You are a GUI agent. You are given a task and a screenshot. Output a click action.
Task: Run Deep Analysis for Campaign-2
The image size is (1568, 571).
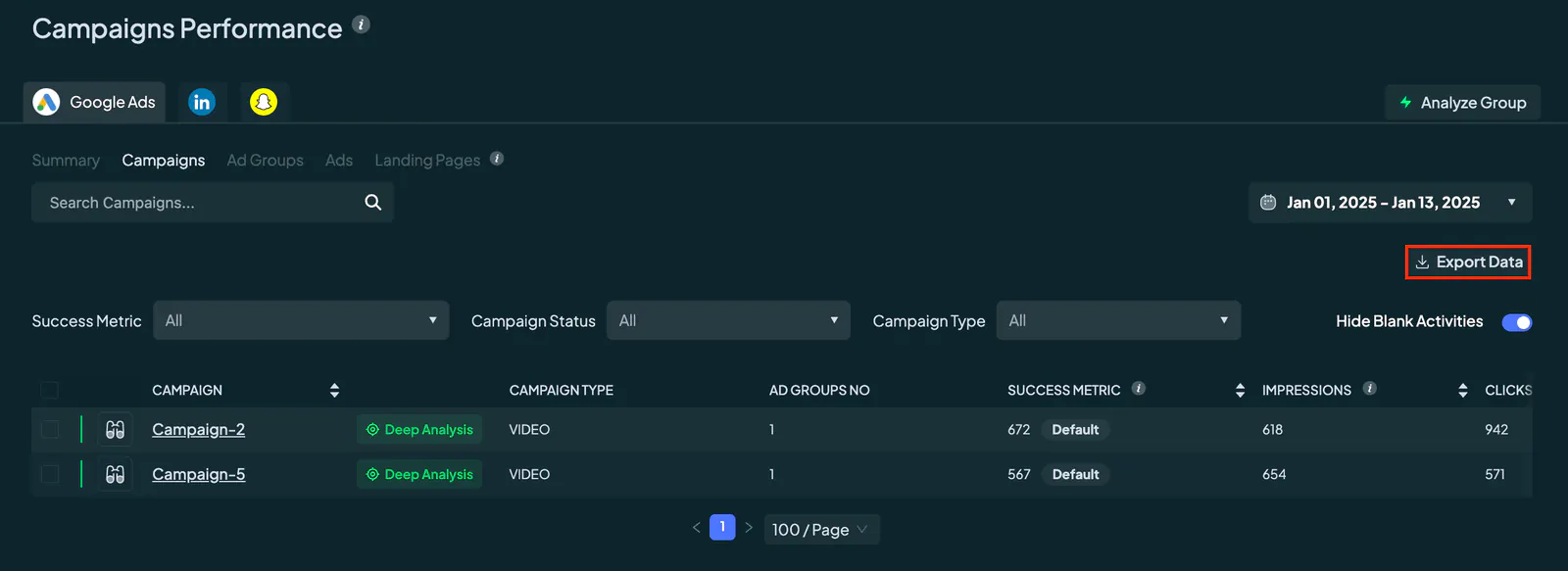click(419, 430)
